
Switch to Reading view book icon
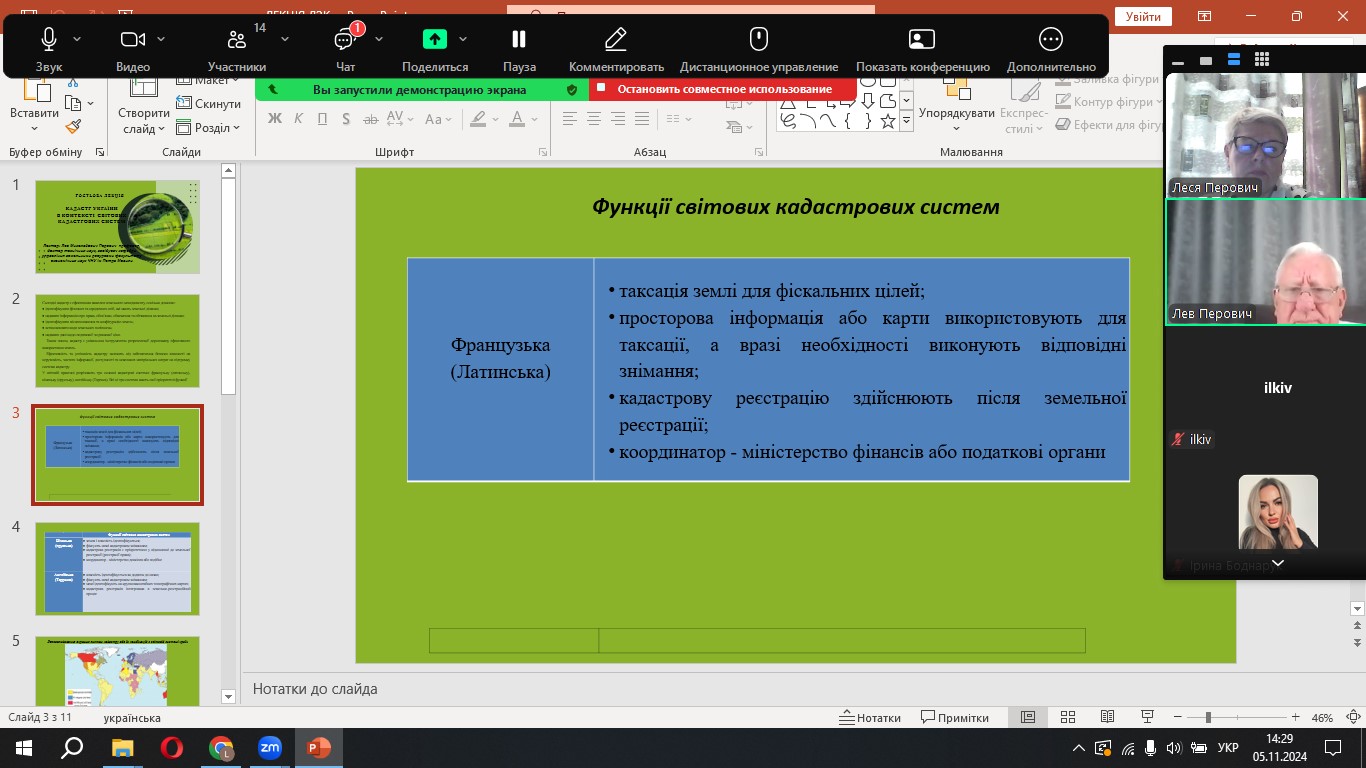[x=1107, y=718]
